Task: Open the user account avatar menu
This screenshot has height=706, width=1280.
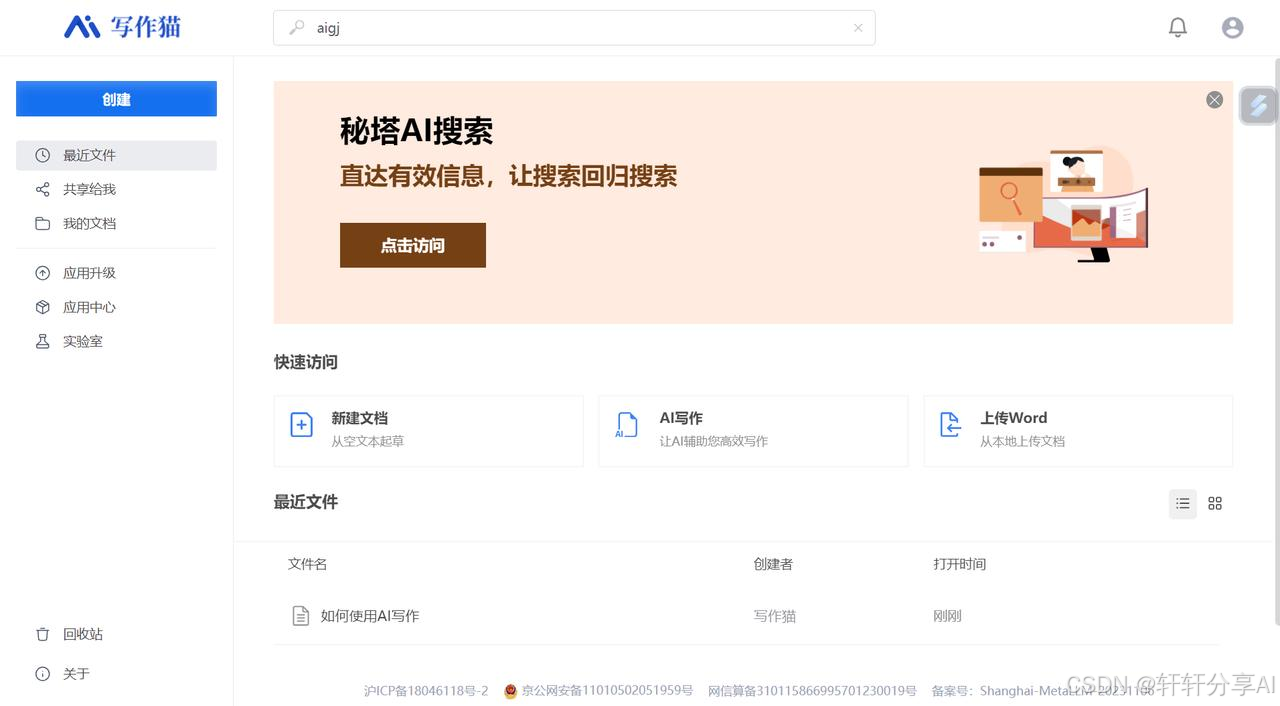Action: click(1233, 28)
